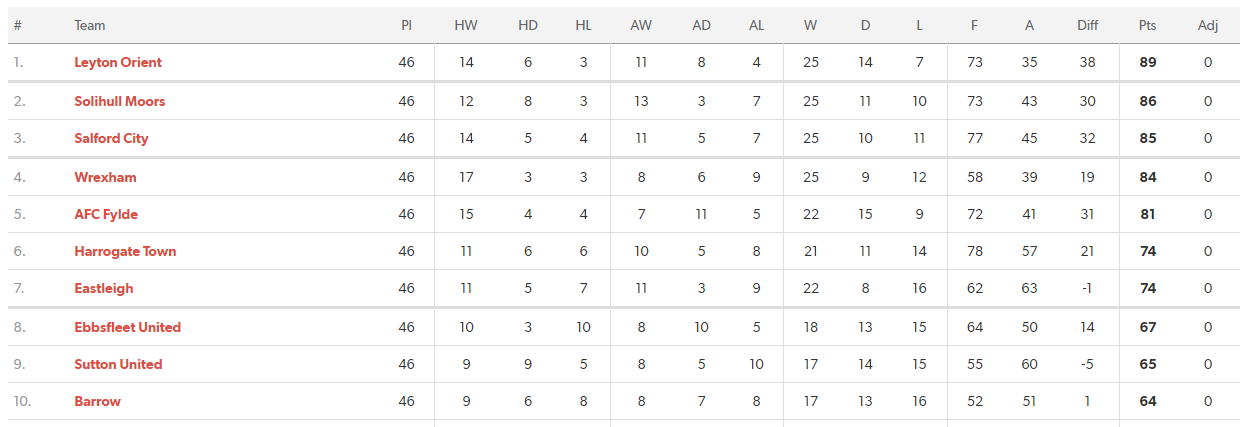Click the Diff column header
Image resolution: width=1246 pixels, height=427 pixels.
coord(1088,25)
